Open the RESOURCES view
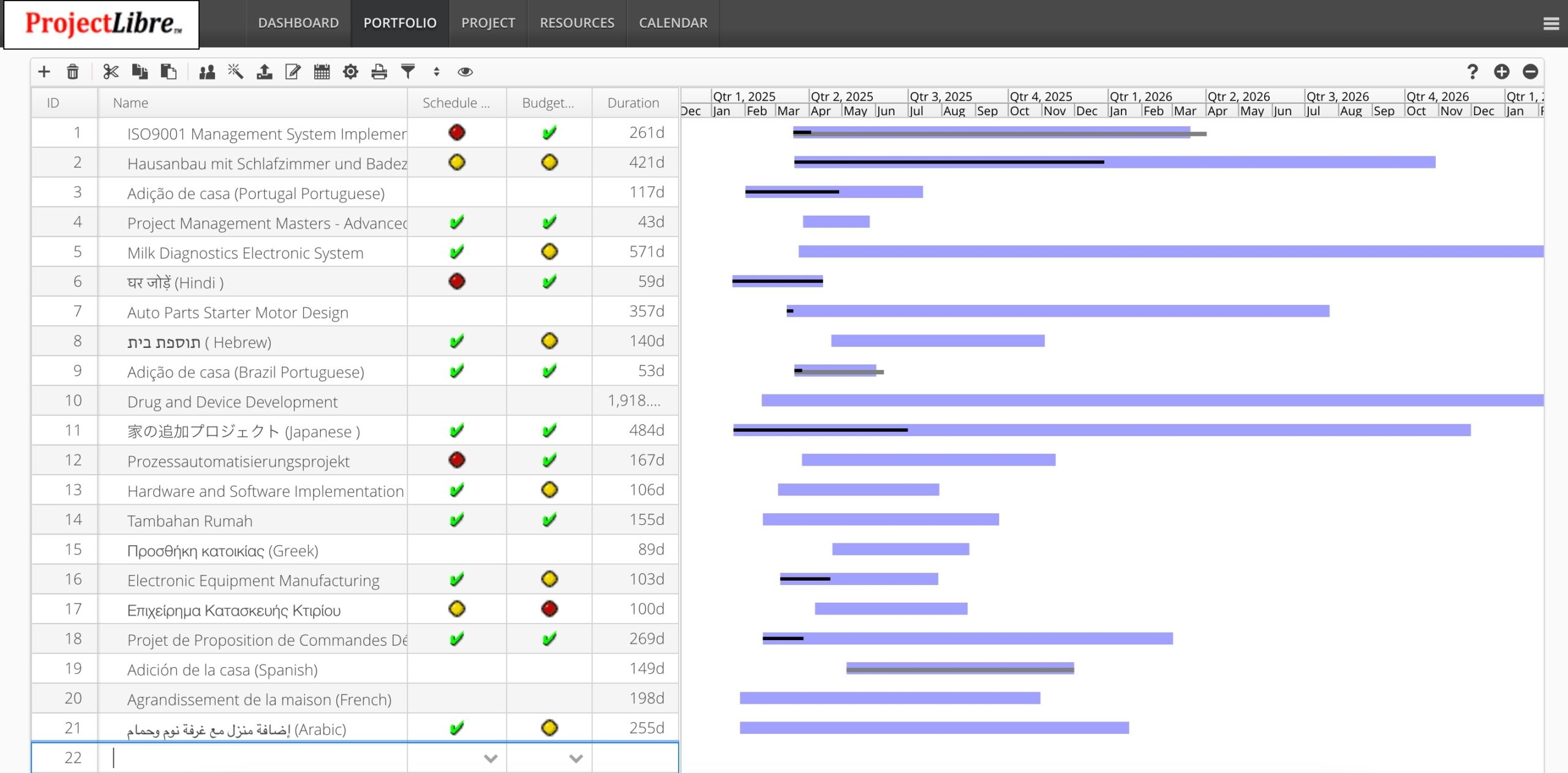This screenshot has width=1568, height=773. click(576, 23)
